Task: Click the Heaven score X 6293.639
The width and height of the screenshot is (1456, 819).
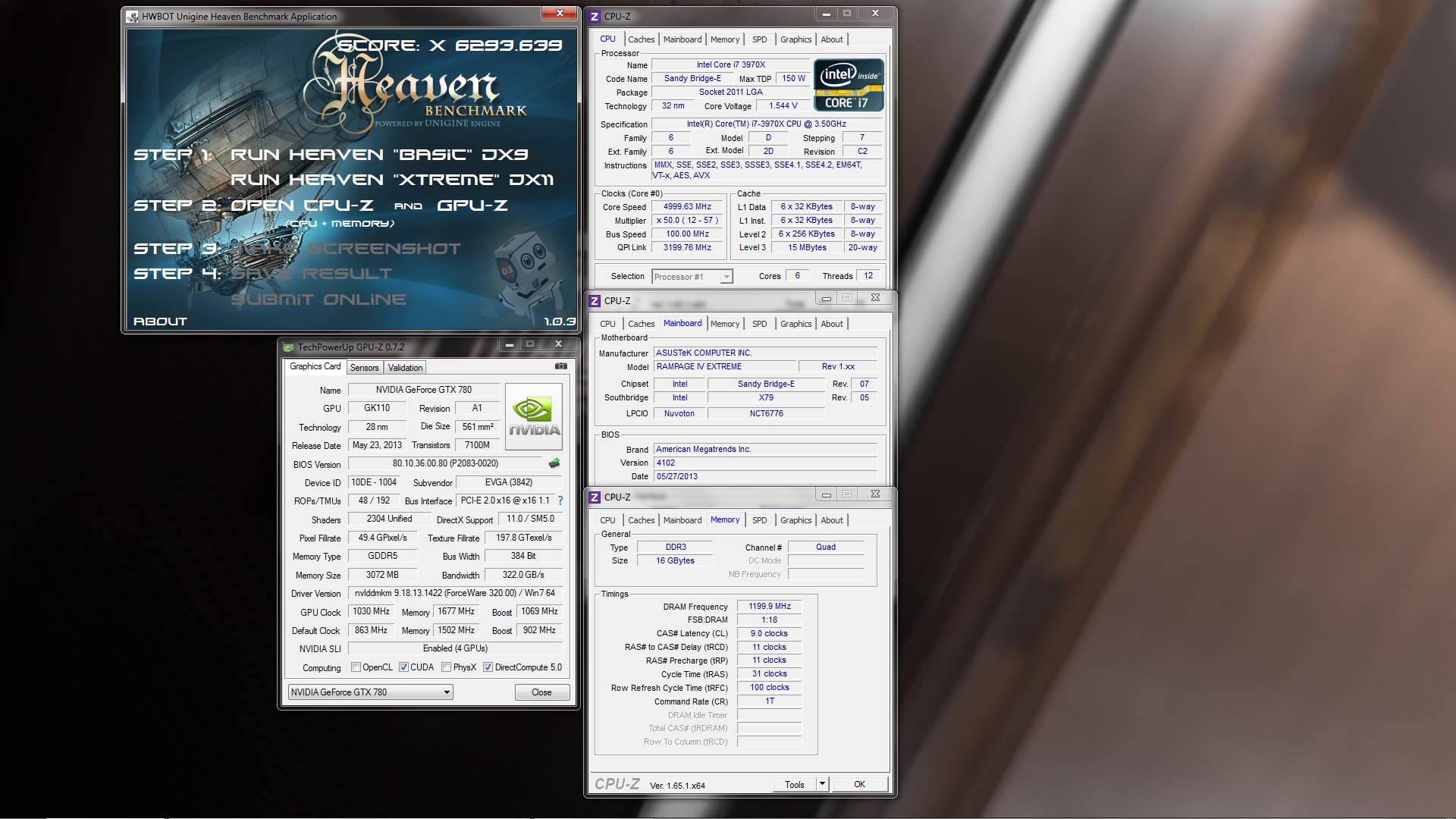Action: pyautogui.click(x=450, y=45)
